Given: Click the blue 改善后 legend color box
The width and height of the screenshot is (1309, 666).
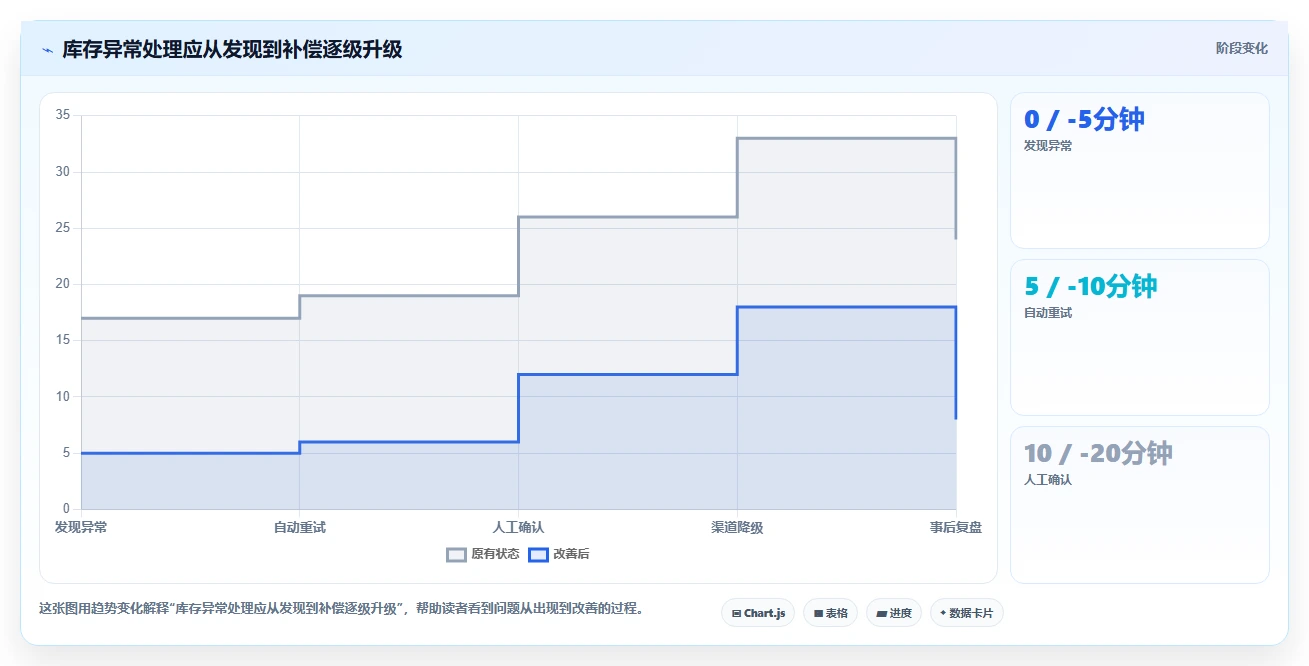Looking at the screenshot, I should click(x=538, y=554).
